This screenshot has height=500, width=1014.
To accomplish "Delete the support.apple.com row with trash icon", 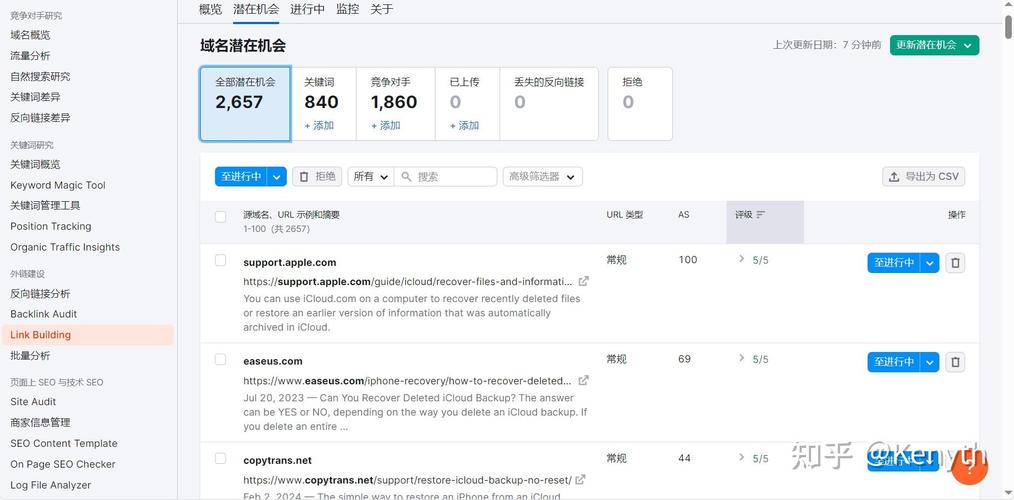I will point(955,263).
